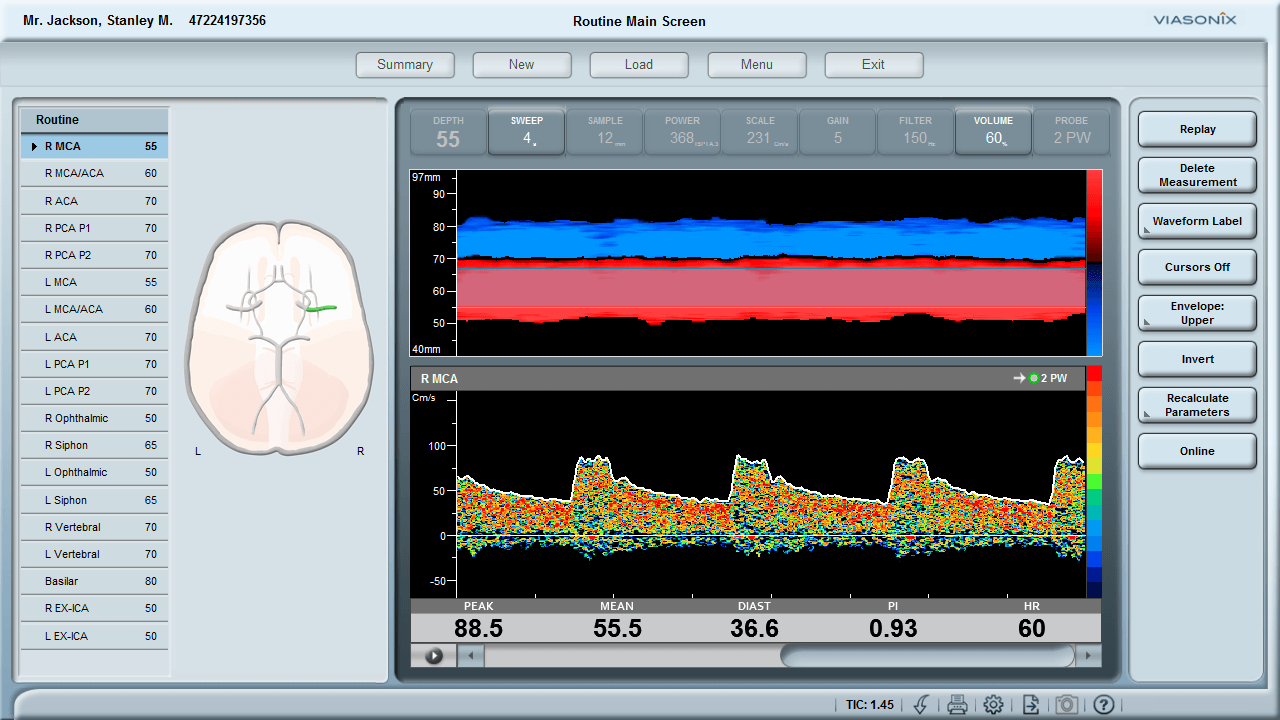Open the settings gear in the status bar
Viewport: 1280px width, 720px height.
tap(994, 704)
